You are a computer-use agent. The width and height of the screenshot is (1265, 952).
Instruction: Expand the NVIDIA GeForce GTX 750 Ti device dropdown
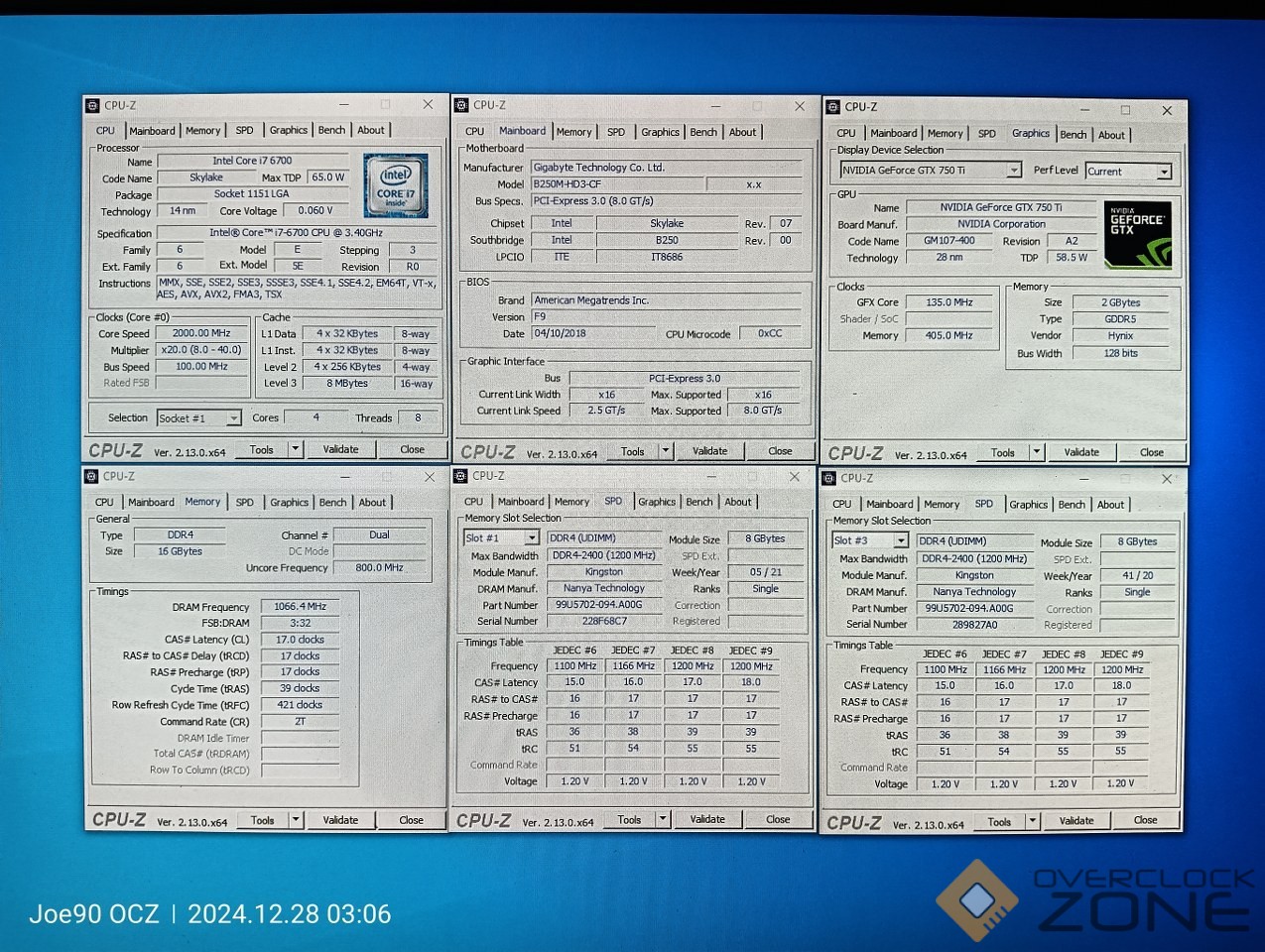[1014, 171]
